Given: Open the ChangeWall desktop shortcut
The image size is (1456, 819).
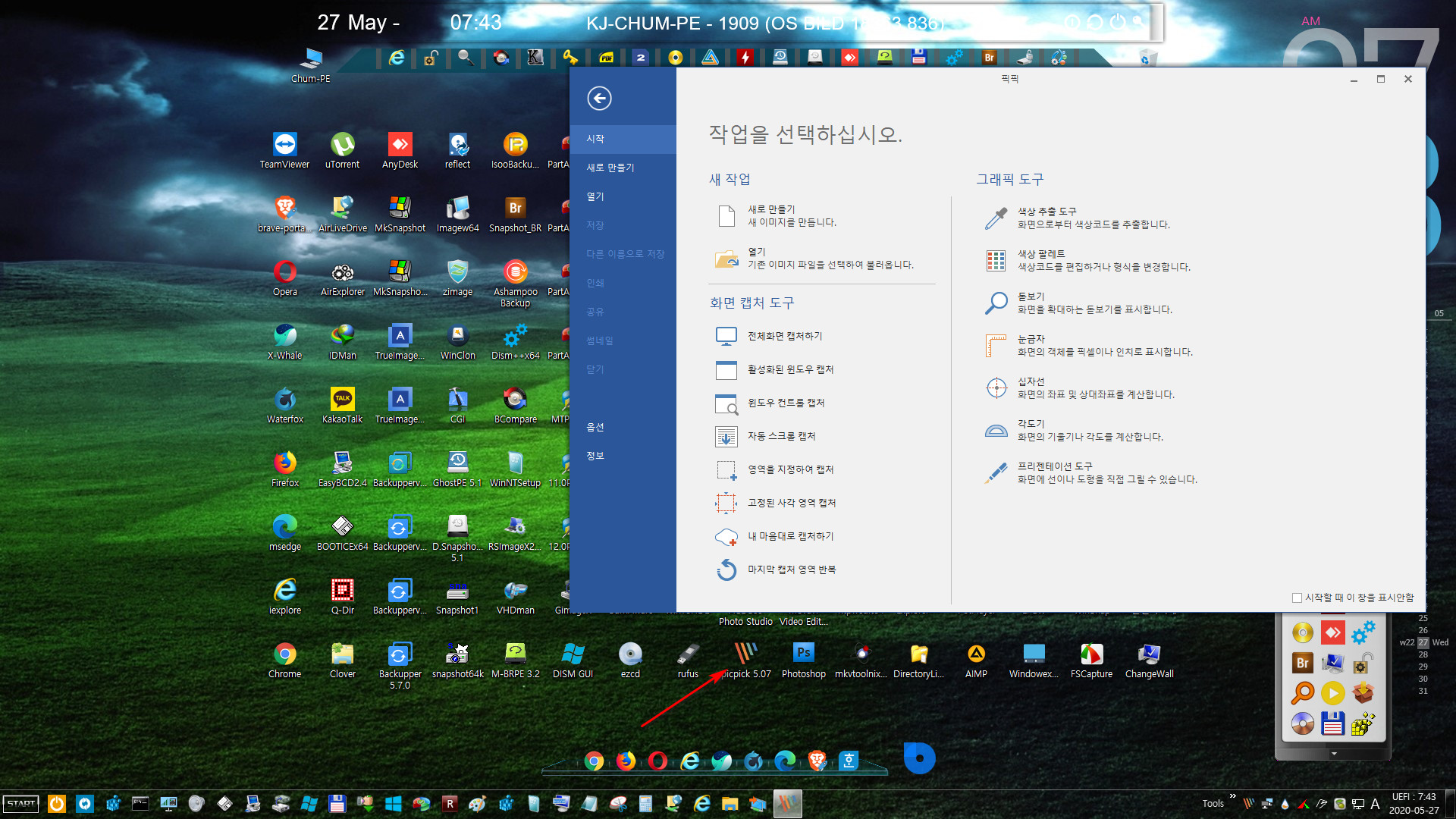Looking at the screenshot, I should 1149,660.
